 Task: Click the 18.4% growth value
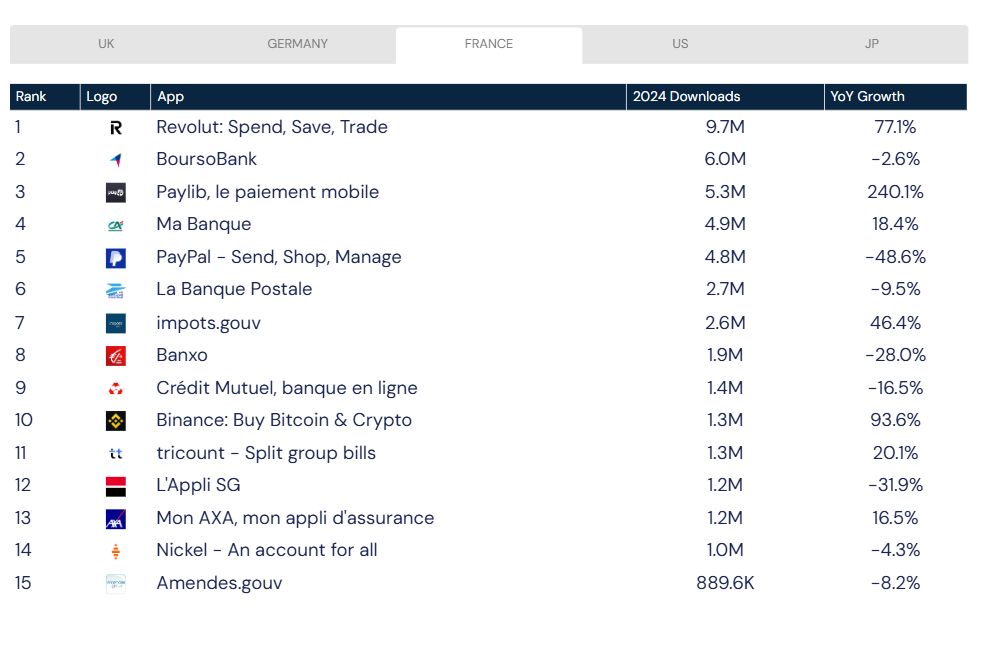895,224
